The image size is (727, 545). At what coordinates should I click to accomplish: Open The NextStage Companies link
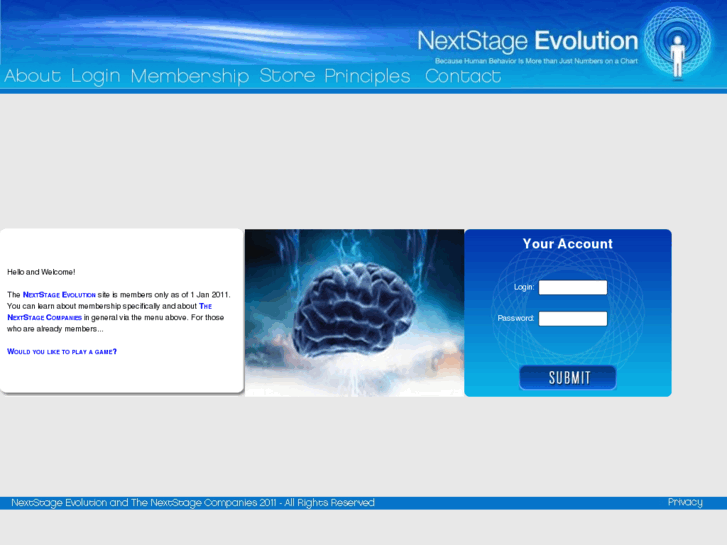(109, 312)
